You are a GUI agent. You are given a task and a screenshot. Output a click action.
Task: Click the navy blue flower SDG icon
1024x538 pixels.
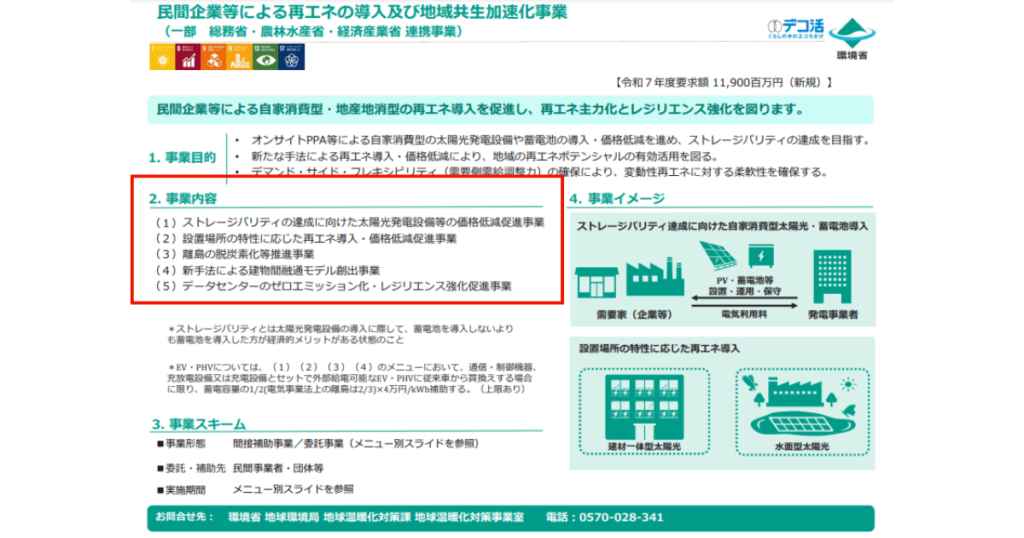click(292, 57)
